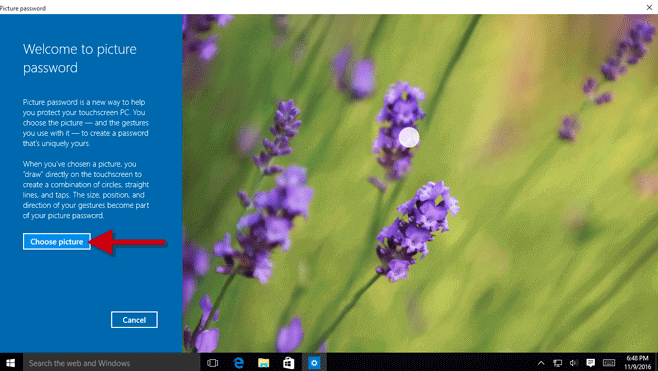
Task: Open the Store app on the taskbar
Action: coord(289,363)
